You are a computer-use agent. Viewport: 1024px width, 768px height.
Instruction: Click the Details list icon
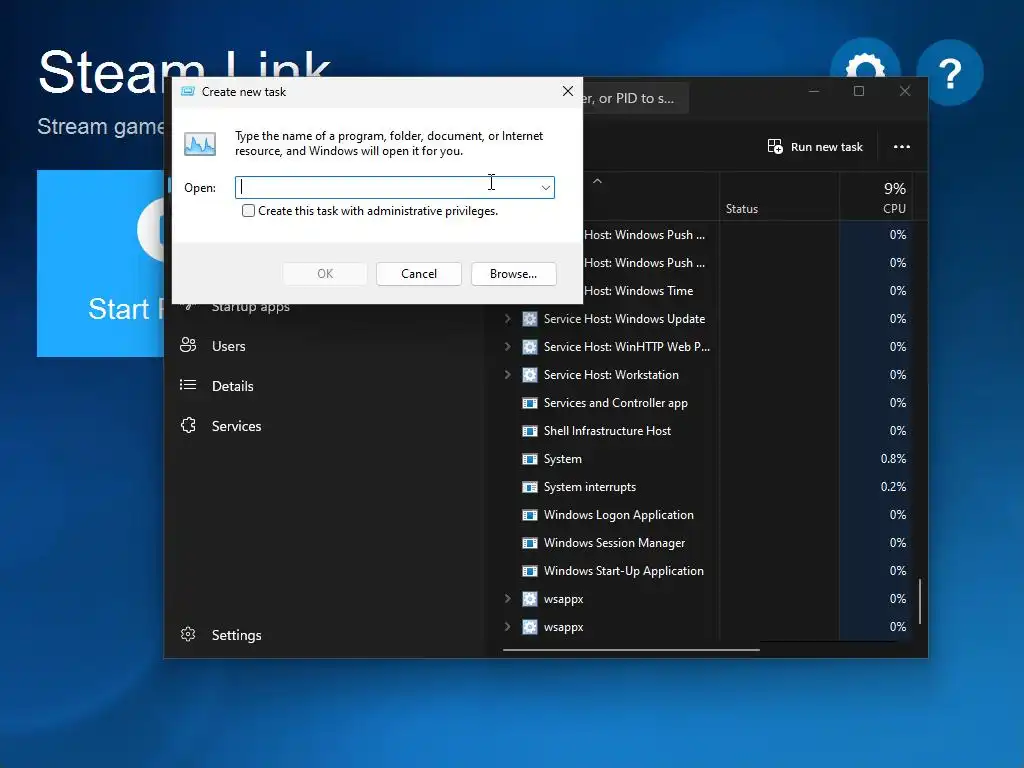point(188,385)
